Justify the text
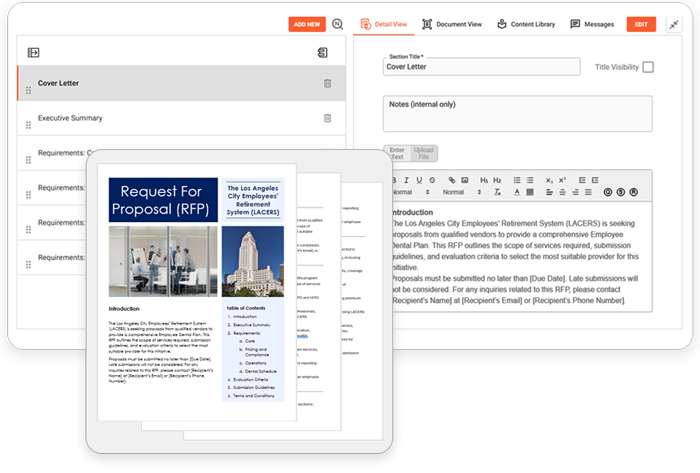This screenshot has height=473, width=700. (588, 192)
